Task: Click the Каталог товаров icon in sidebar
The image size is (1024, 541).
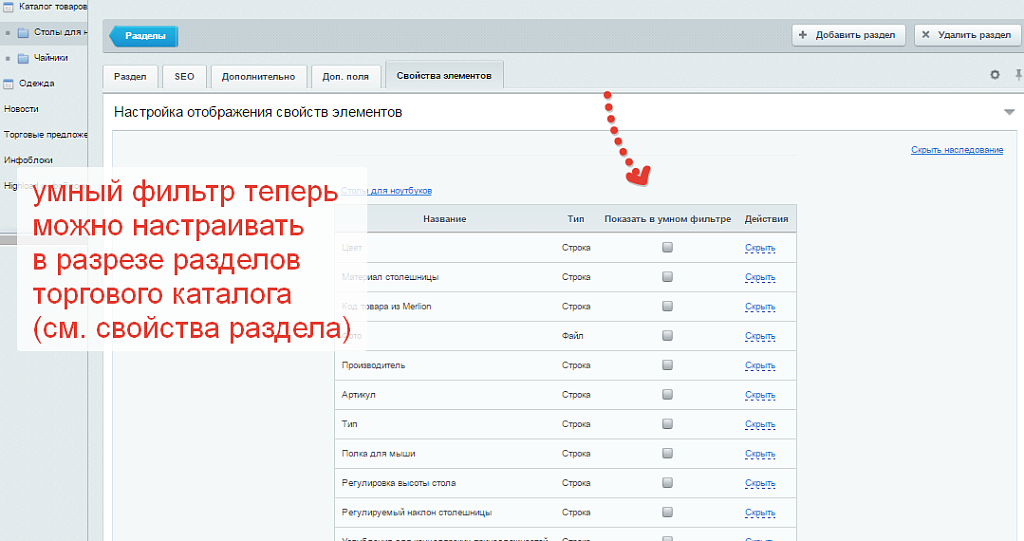Action: click(9, 7)
